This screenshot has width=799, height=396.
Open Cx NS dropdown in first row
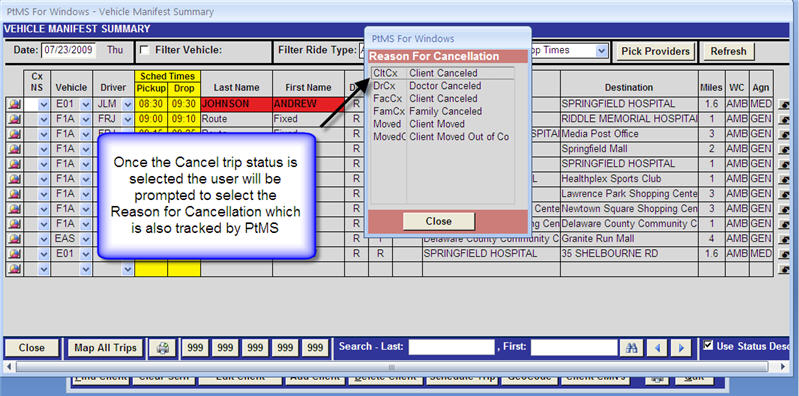click(44, 104)
